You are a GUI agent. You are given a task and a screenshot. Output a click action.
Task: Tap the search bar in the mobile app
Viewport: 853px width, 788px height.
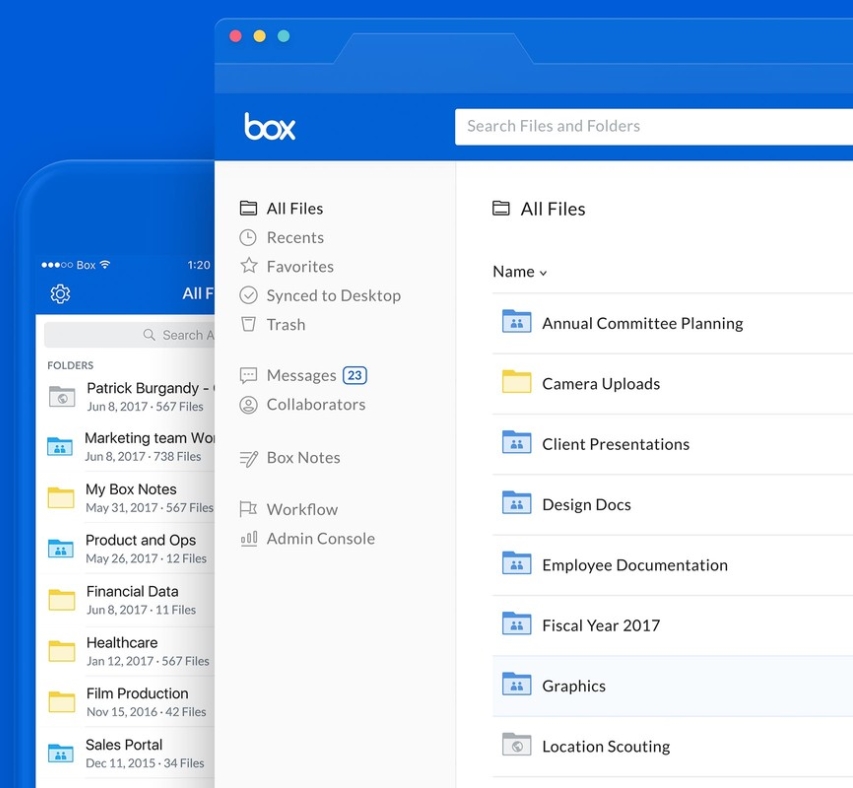pos(129,335)
